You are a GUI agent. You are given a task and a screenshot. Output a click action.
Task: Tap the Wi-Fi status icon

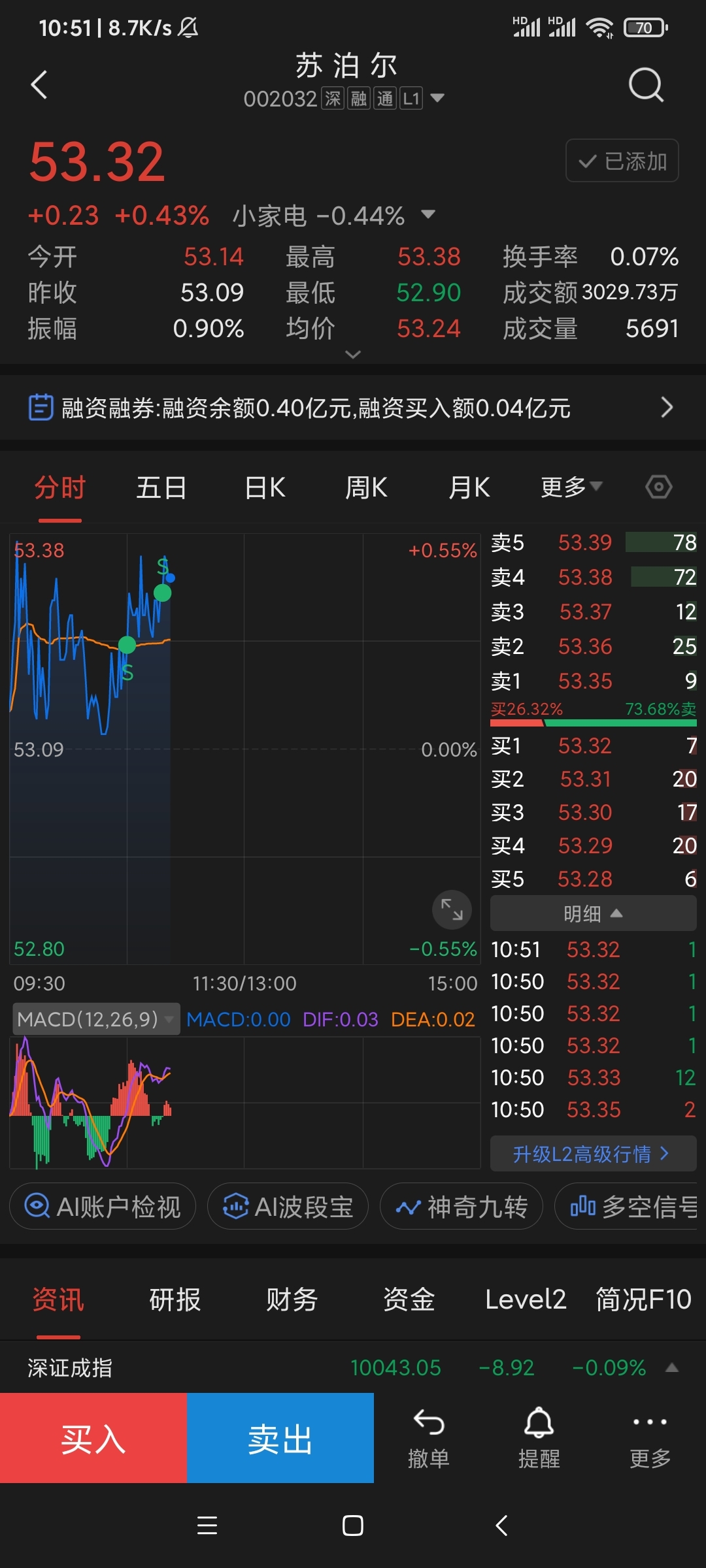point(599,27)
